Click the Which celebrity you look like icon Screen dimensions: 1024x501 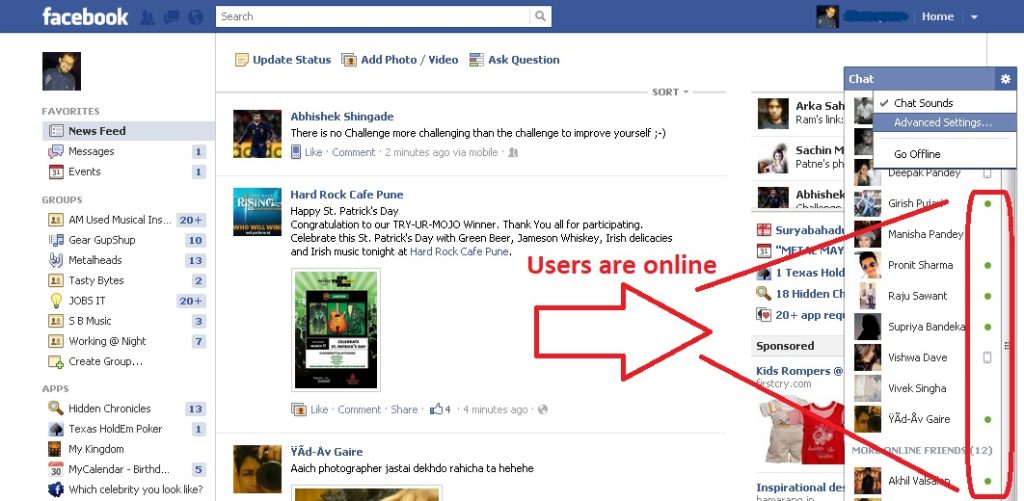56,489
